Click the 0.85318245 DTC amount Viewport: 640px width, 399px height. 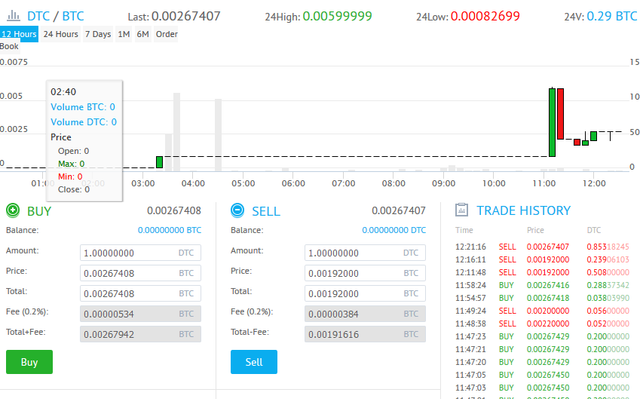(x=608, y=247)
